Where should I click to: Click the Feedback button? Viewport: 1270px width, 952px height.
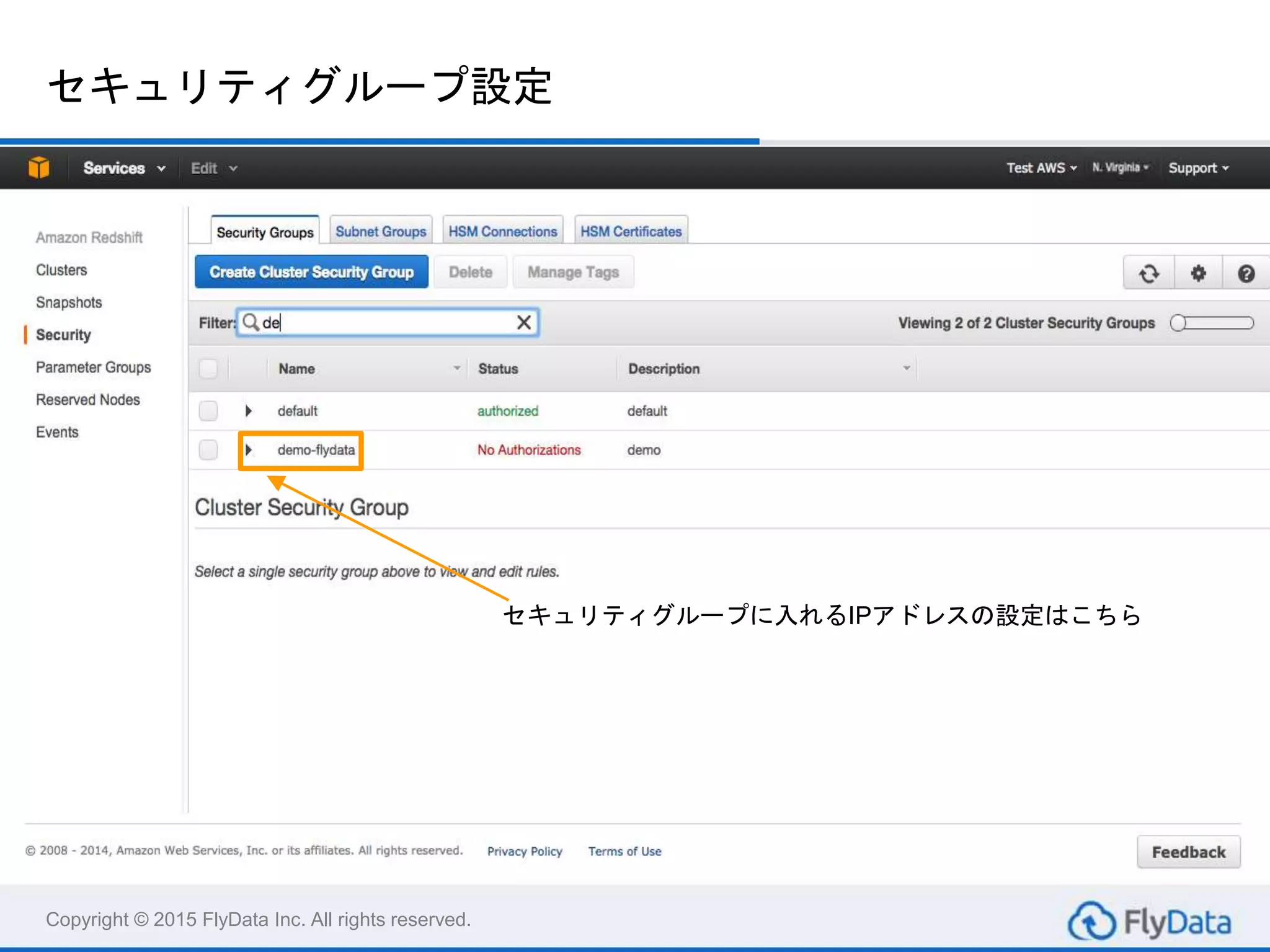tap(1189, 852)
